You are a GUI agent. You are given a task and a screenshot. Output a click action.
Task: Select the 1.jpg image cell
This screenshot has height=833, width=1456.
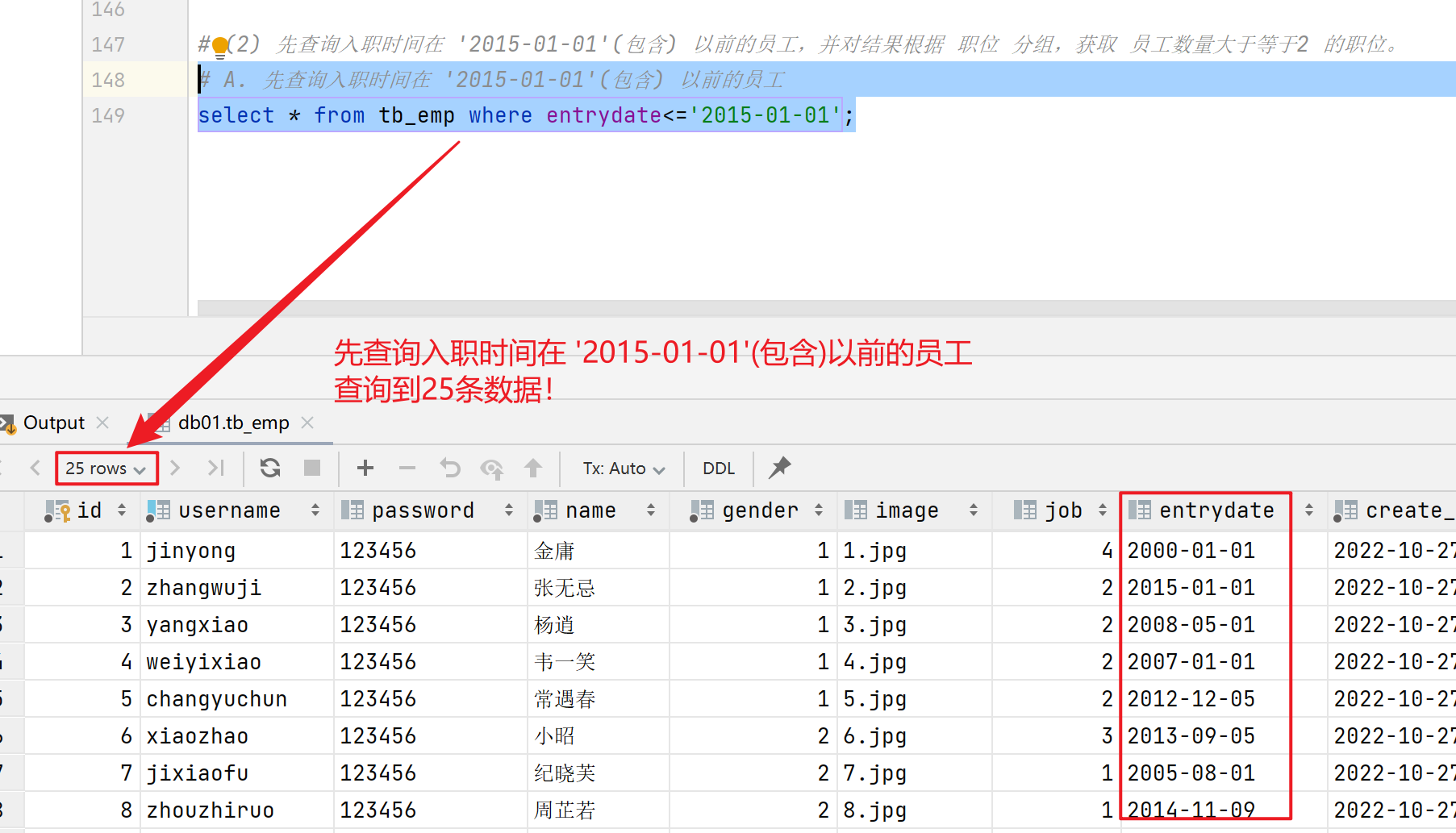click(915, 551)
